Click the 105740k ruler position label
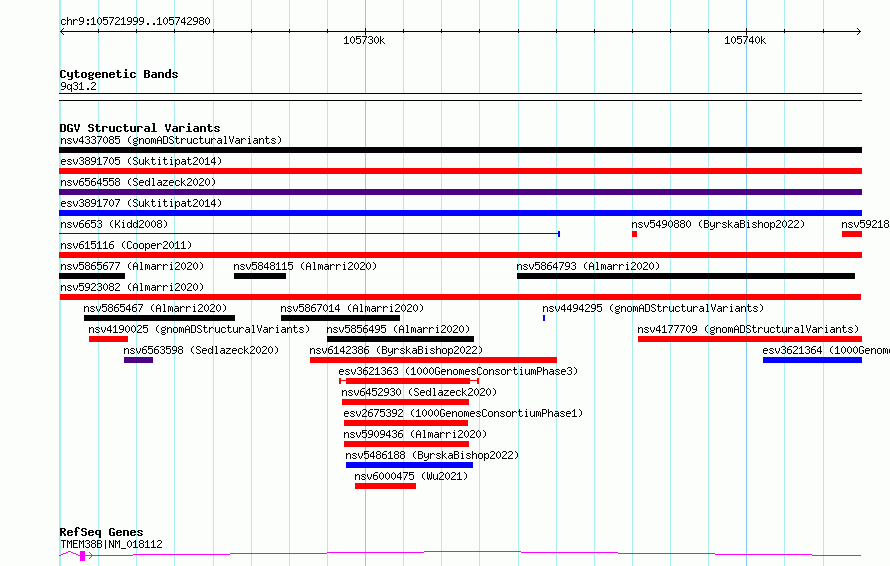Image resolution: width=890 pixels, height=566 pixels. pos(745,40)
